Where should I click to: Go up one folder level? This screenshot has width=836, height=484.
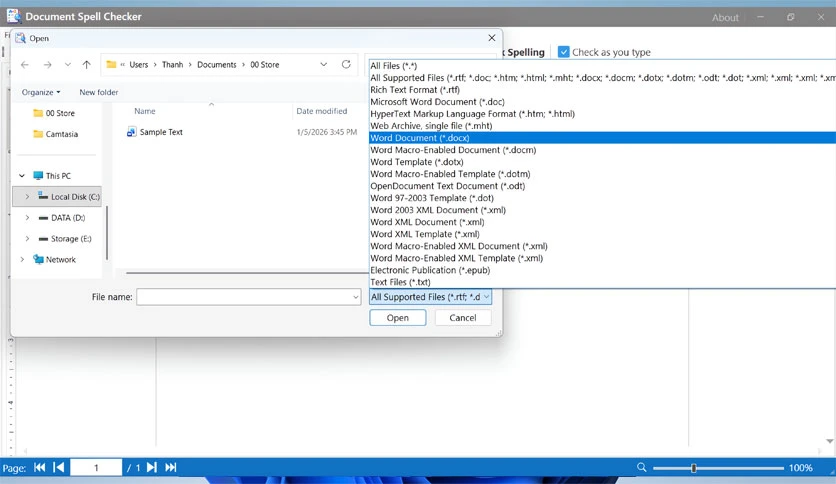[86, 64]
